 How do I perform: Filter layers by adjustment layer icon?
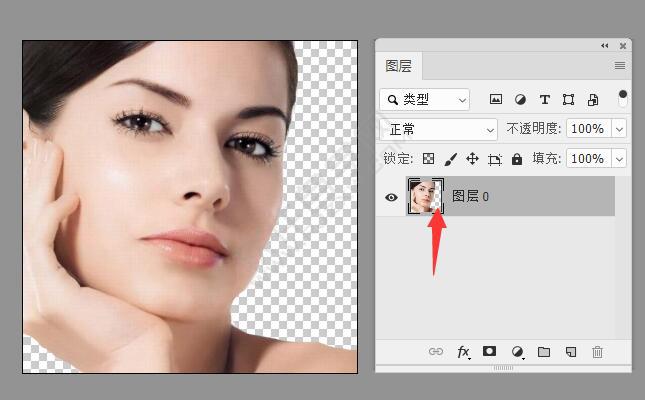click(520, 100)
